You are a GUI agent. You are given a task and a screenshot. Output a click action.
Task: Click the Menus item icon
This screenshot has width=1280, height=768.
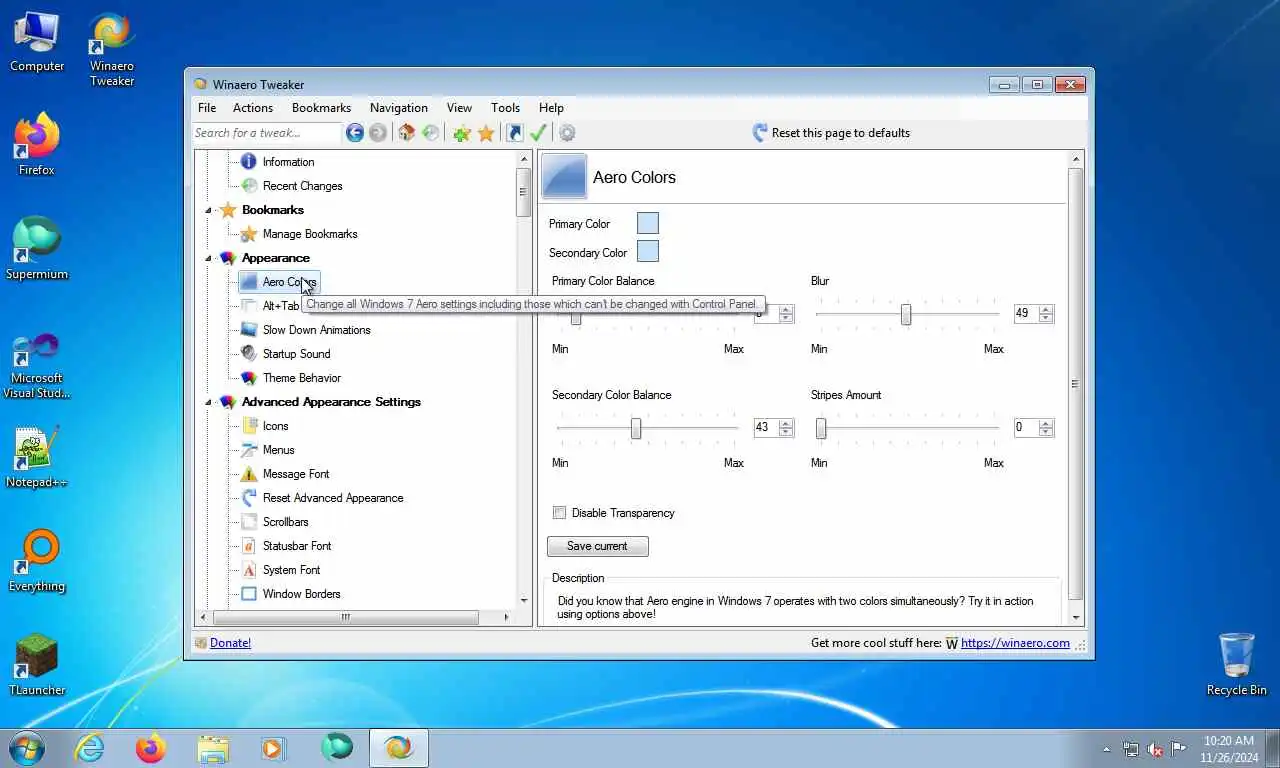click(x=249, y=450)
